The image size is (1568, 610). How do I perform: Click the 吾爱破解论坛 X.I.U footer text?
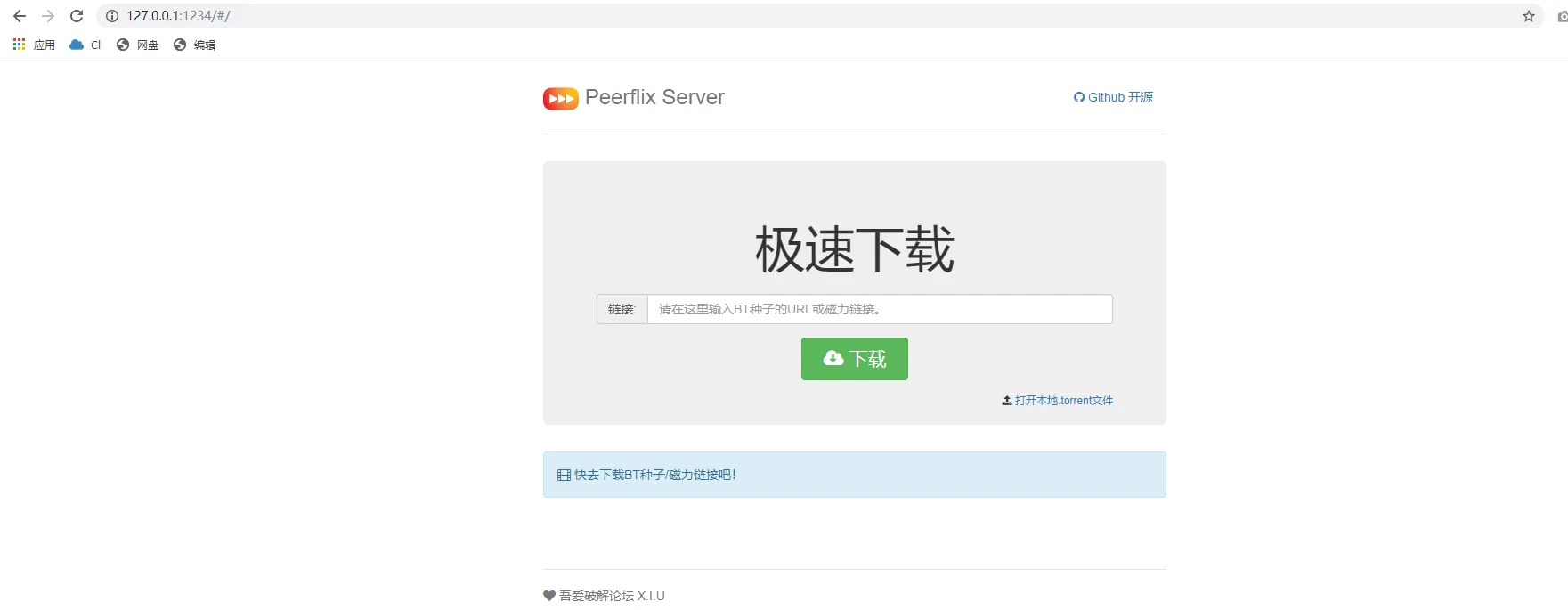point(612,596)
